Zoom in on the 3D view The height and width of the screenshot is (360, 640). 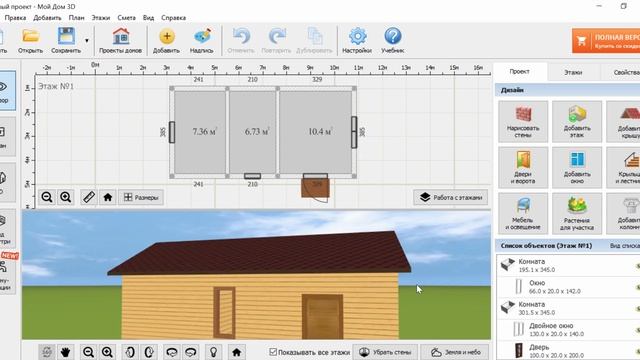coord(107,352)
